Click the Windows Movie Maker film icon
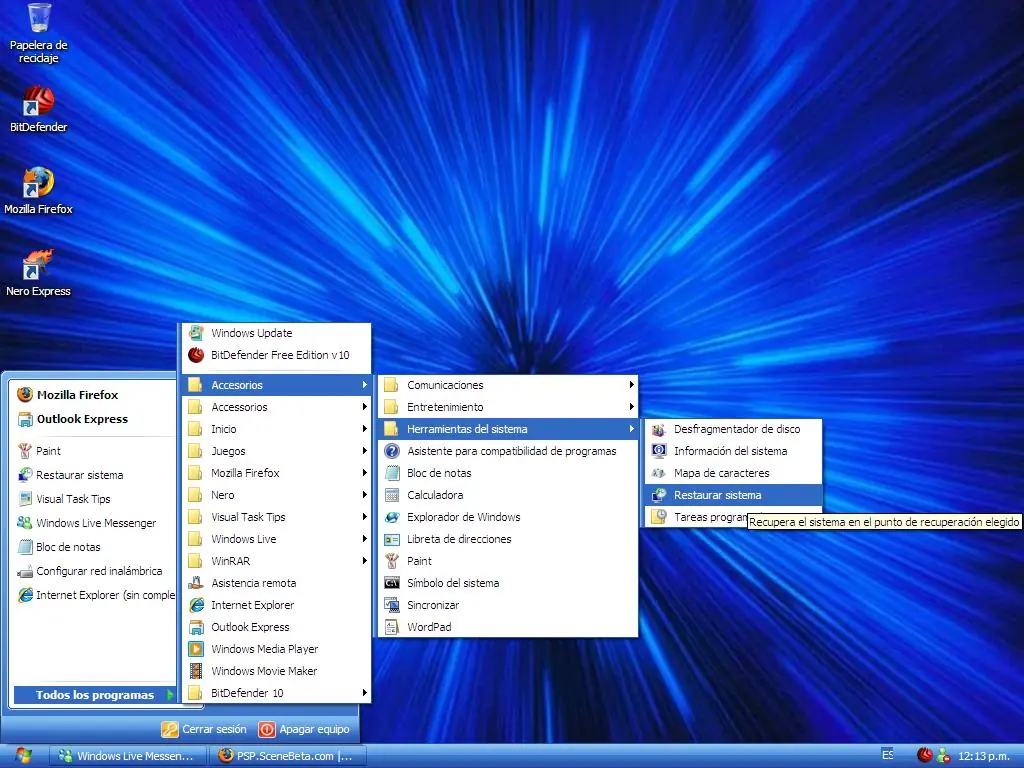Viewport: 1024px width, 768px height. 196,671
